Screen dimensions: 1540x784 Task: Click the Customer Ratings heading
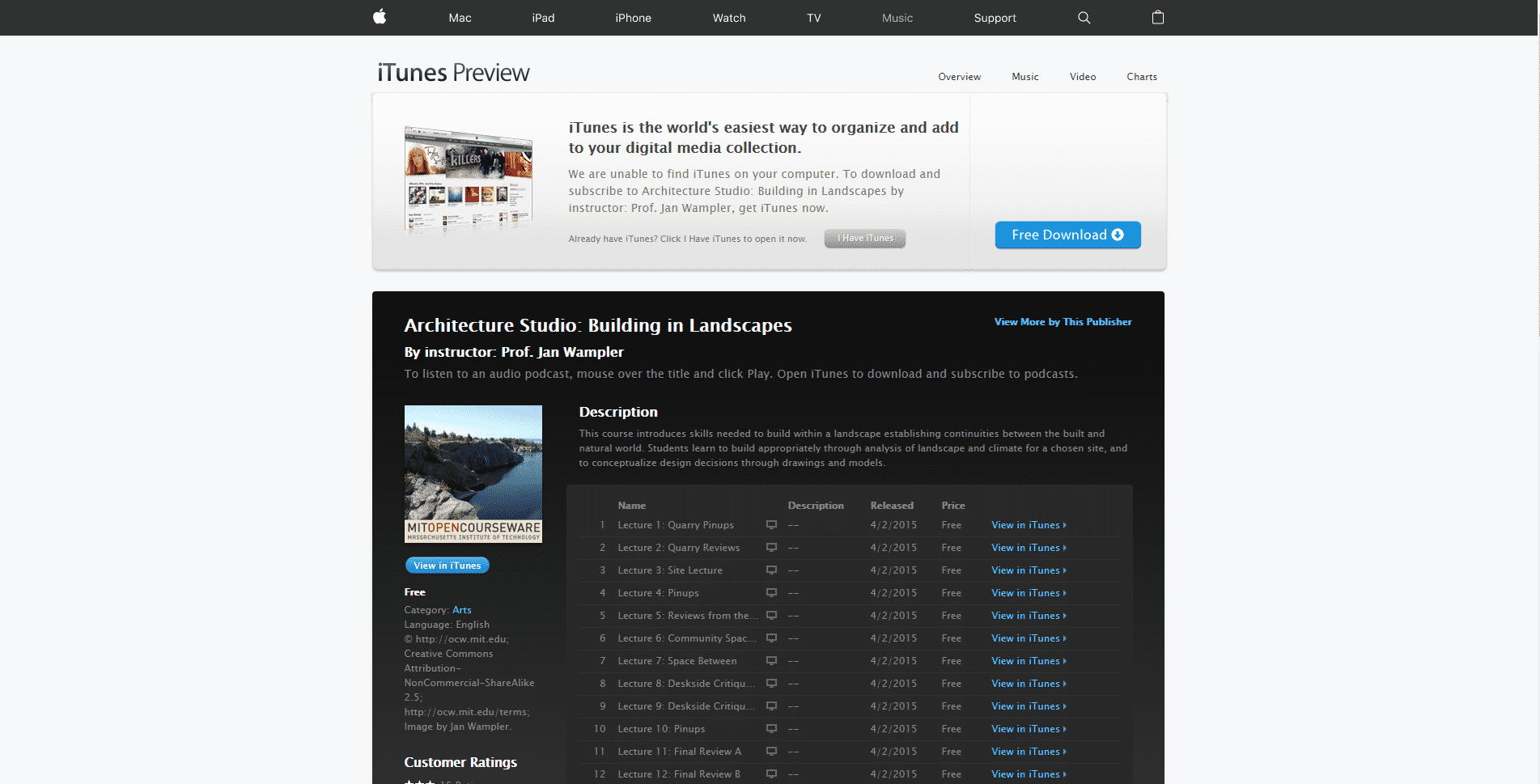[460, 762]
